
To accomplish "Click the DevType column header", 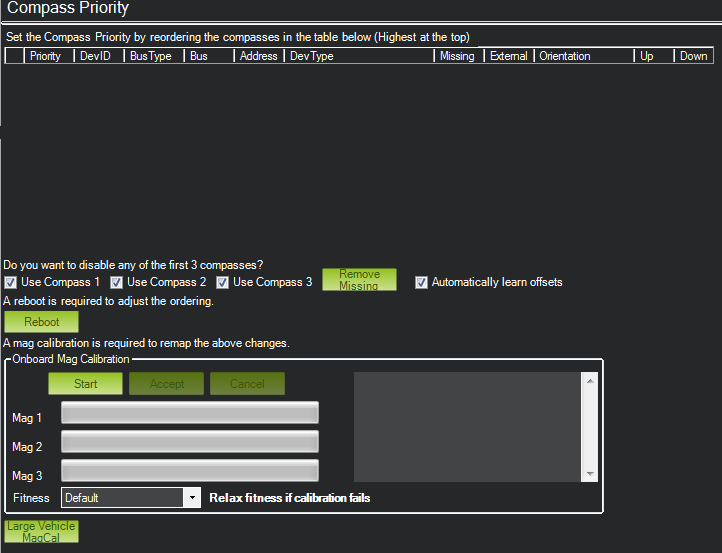I will click(x=359, y=56).
